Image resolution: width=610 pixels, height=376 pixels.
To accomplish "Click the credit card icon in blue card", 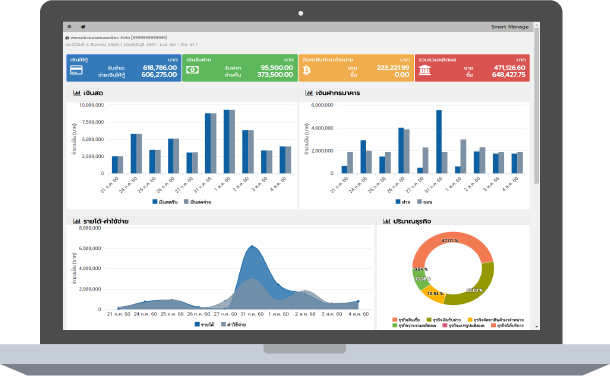I will click(76, 70).
